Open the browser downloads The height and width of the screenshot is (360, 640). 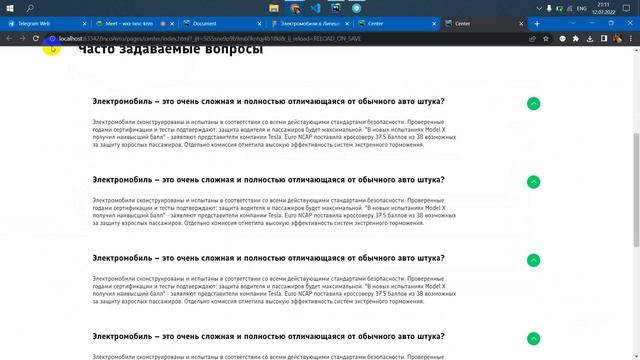590,39
